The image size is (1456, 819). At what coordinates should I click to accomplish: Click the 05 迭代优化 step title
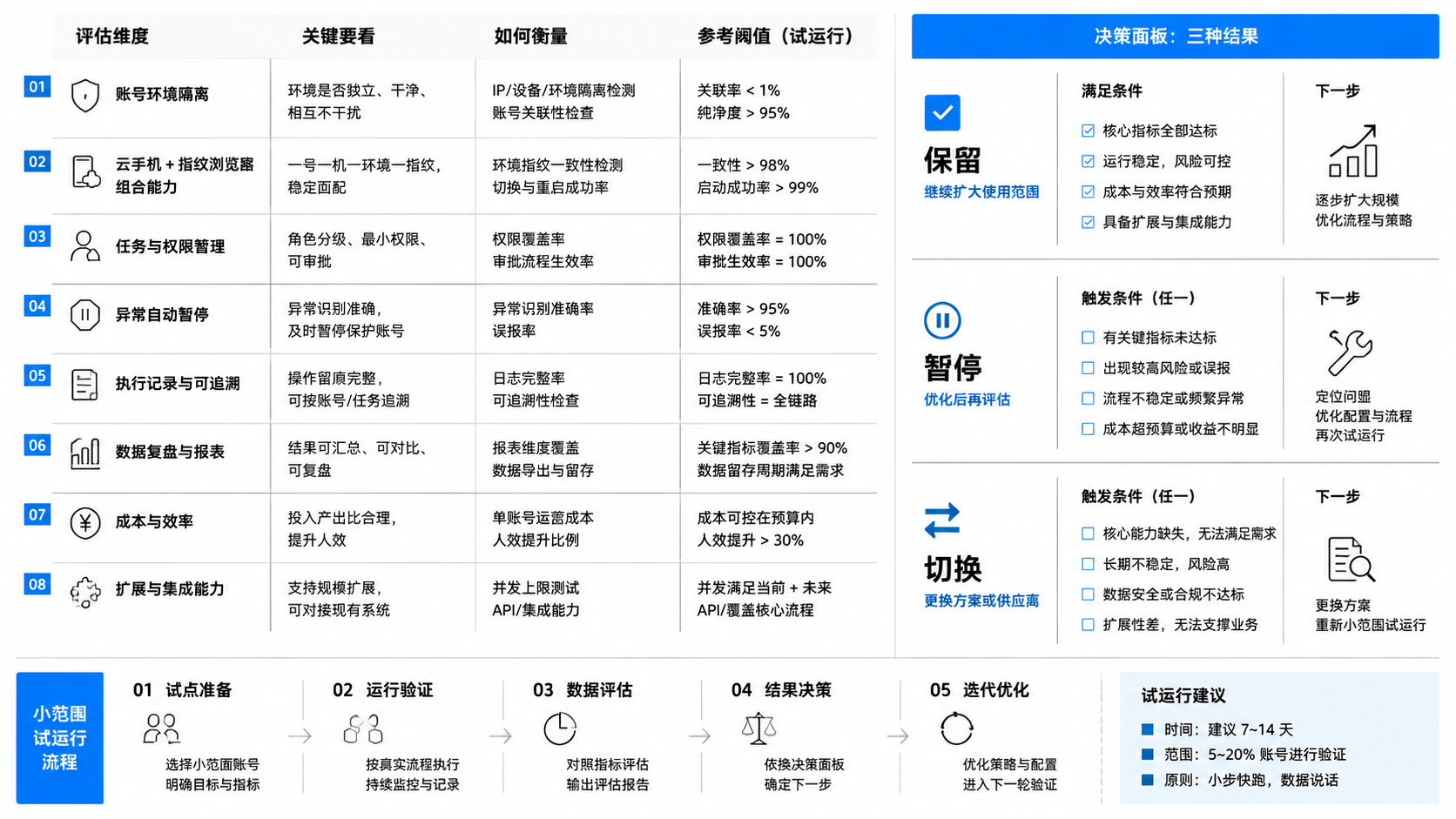pyautogui.click(x=980, y=690)
